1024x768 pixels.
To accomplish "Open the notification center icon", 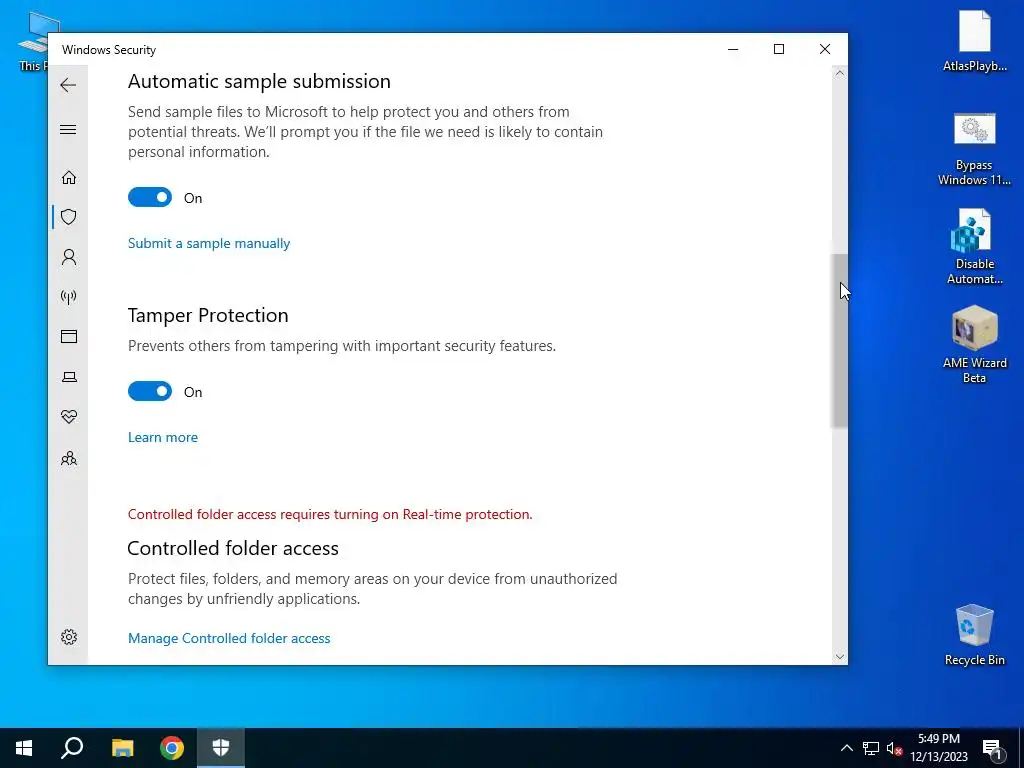I will (992, 748).
